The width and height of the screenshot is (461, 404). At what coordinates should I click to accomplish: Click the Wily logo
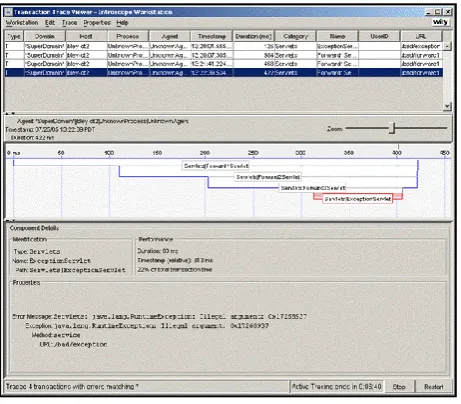pos(440,22)
